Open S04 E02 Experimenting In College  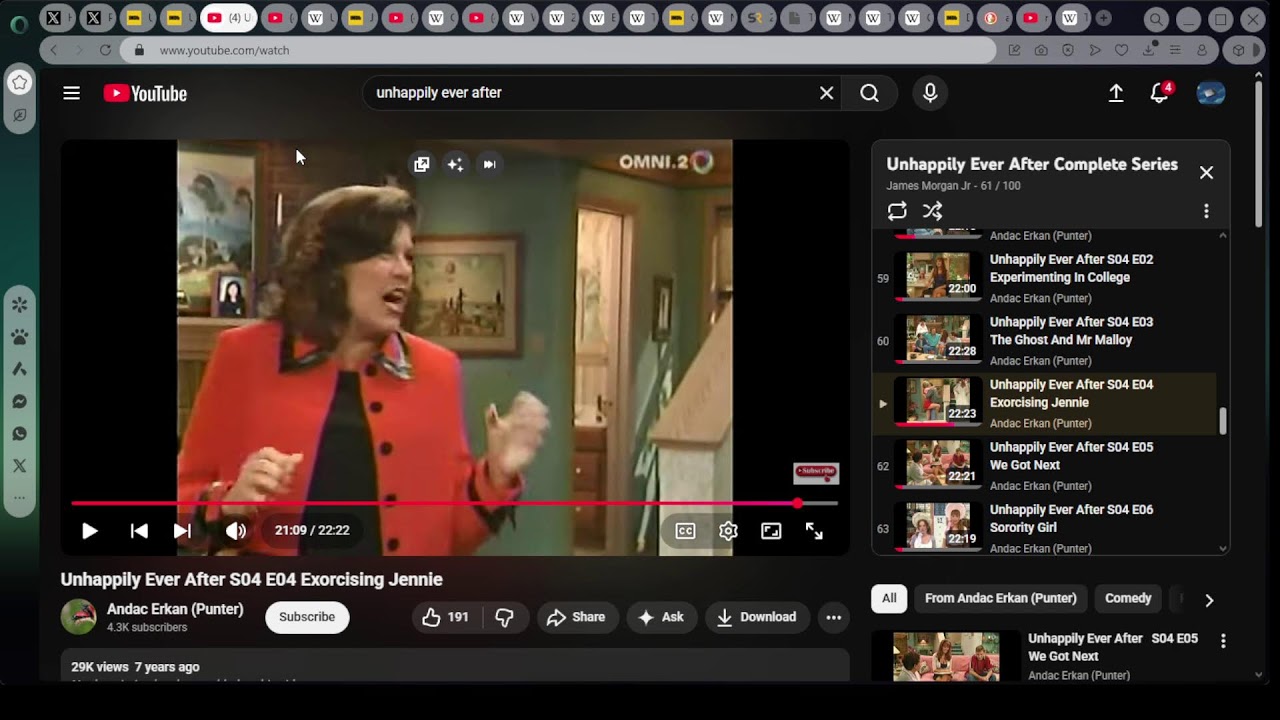pyautogui.click(x=1045, y=277)
